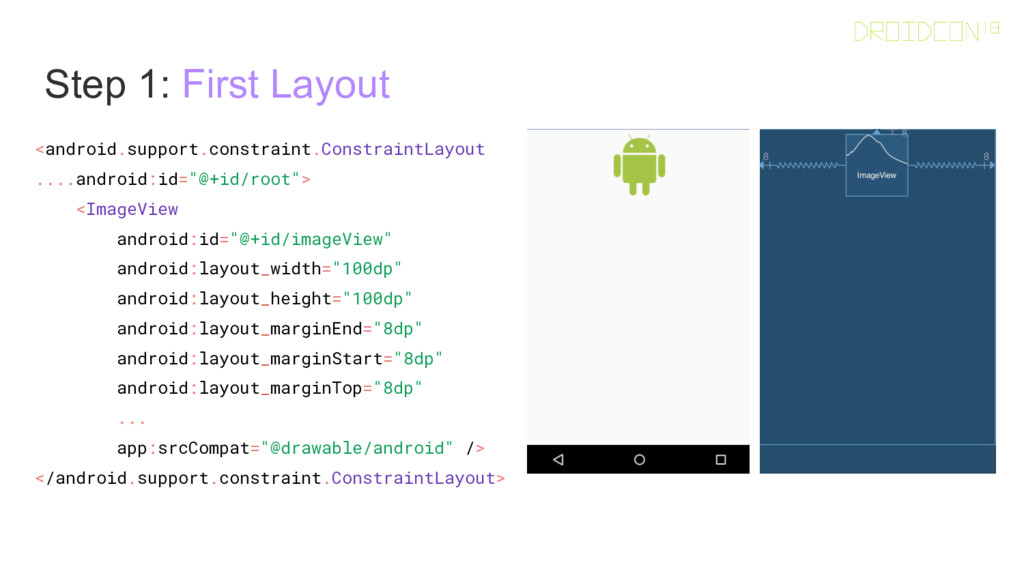Click the app:srcCompat="@drawable/android" line
The height and width of the screenshot is (576, 1024).
301,449
